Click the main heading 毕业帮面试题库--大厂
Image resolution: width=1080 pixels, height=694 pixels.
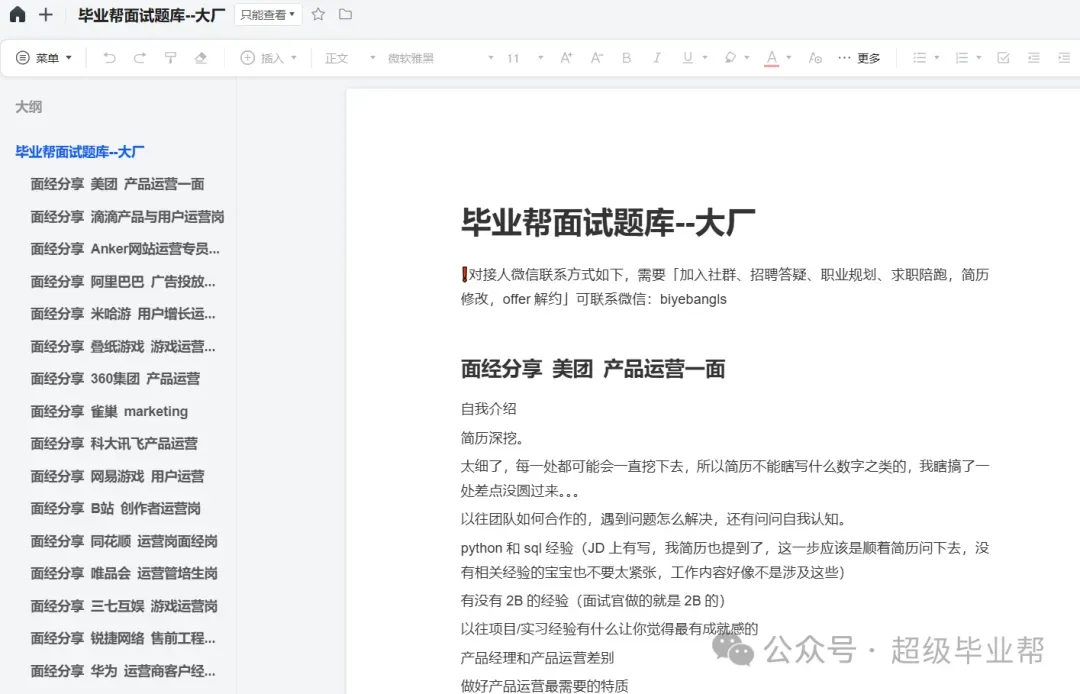pos(608,222)
